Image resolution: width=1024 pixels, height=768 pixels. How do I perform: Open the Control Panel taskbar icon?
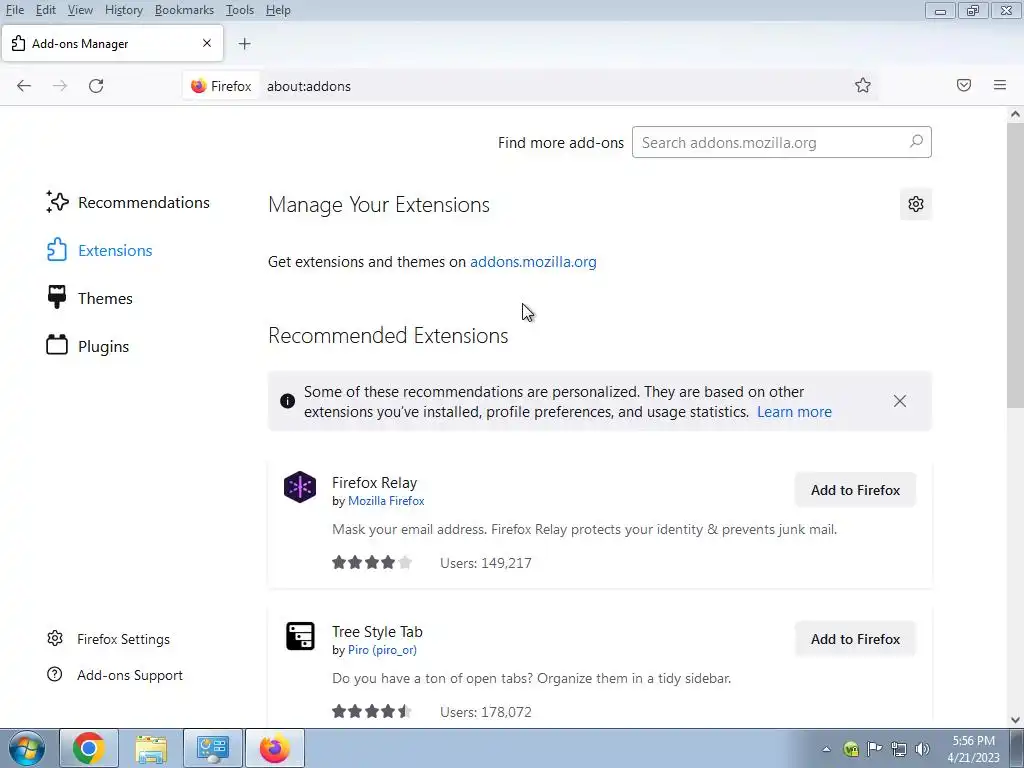[x=213, y=748]
